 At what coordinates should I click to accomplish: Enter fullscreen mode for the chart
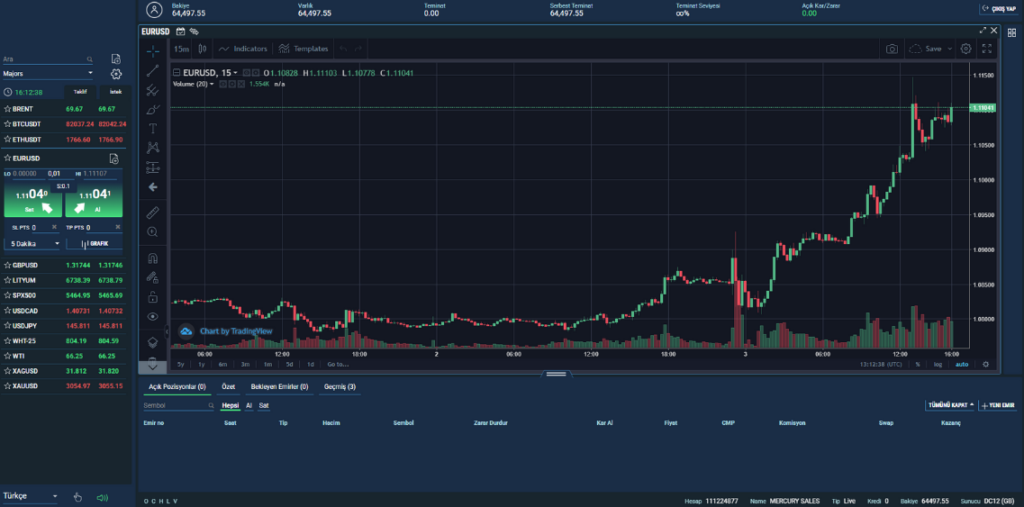coord(987,48)
